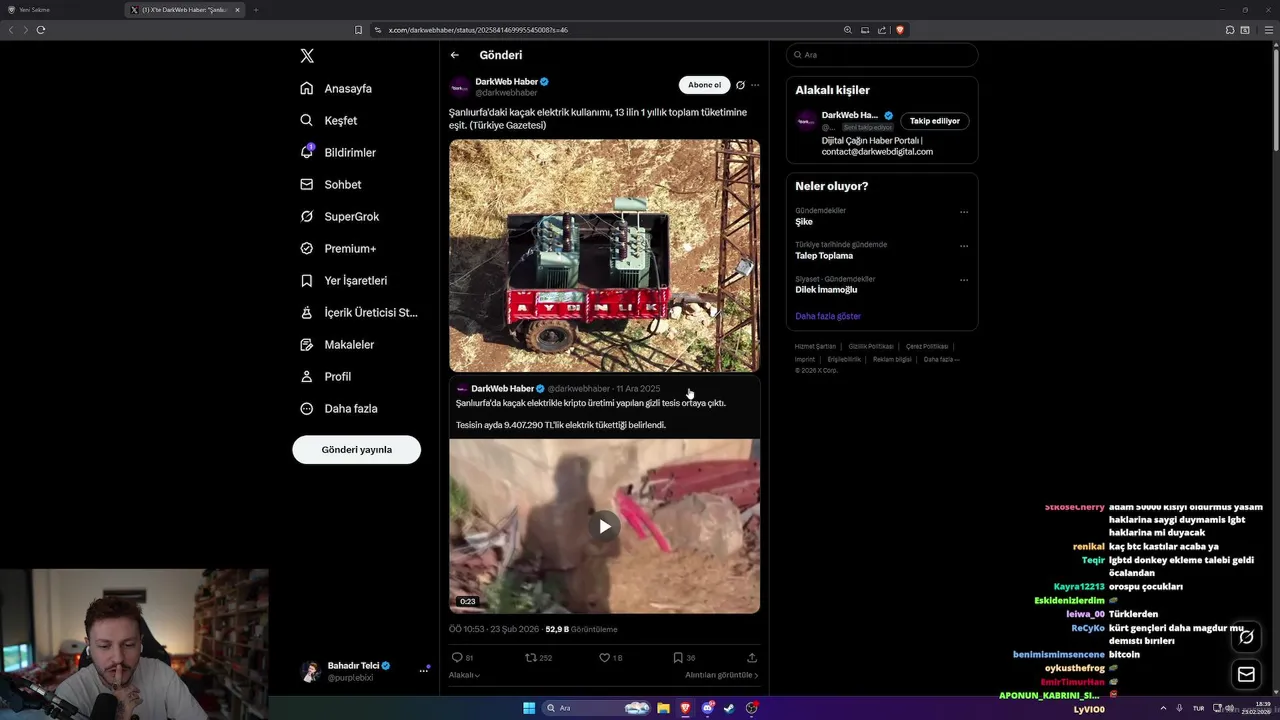Open account menu dots next to Bahadır Telci
This screenshot has height=720, width=1280.
[x=424, y=670]
